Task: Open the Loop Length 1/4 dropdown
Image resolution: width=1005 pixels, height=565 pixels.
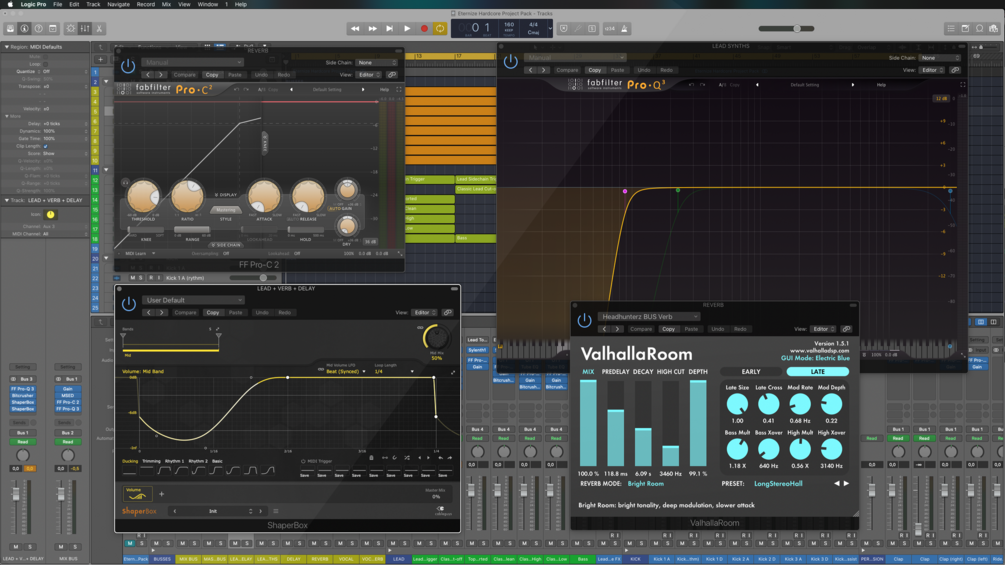Action: click(x=394, y=372)
